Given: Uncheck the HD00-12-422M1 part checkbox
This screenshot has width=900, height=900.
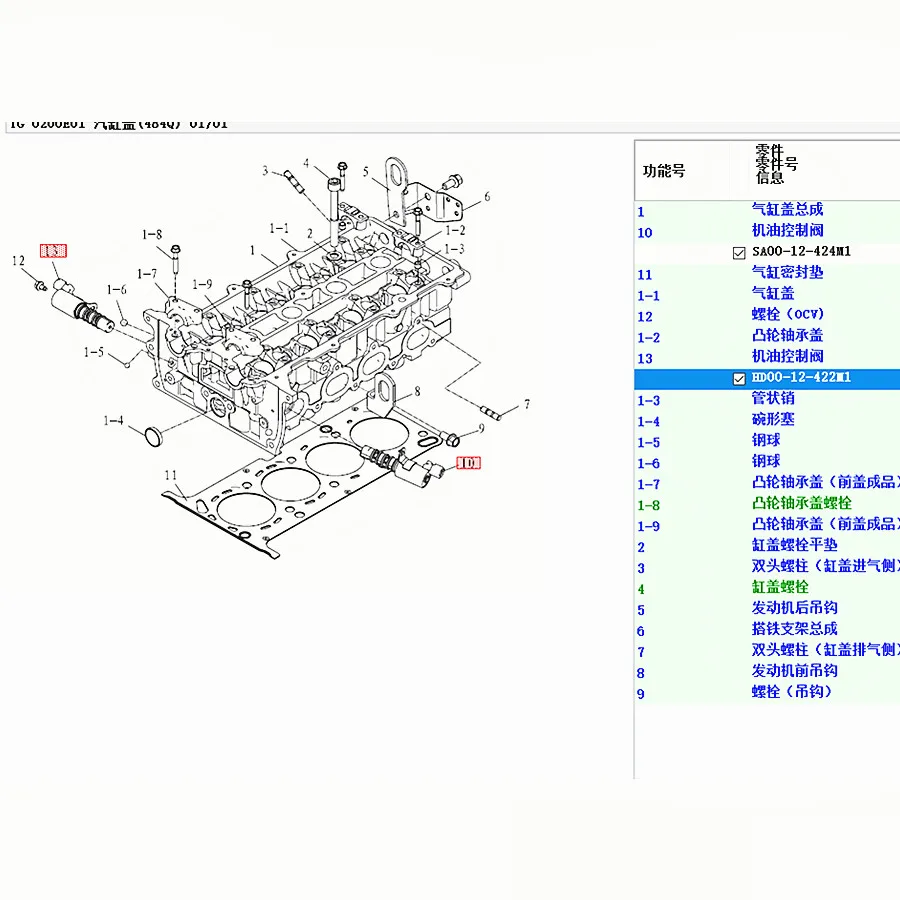Looking at the screenshot, I should 739,379.
